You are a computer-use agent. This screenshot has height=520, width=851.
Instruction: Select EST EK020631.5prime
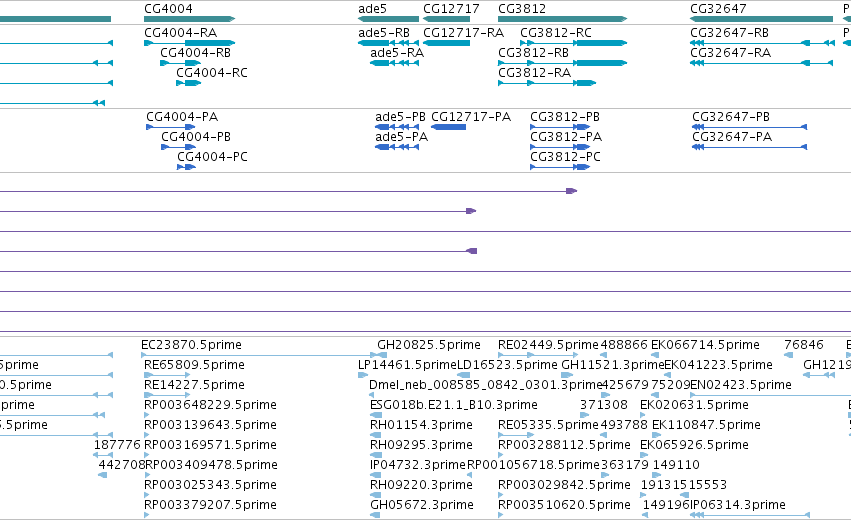click(x=694, y=405)
